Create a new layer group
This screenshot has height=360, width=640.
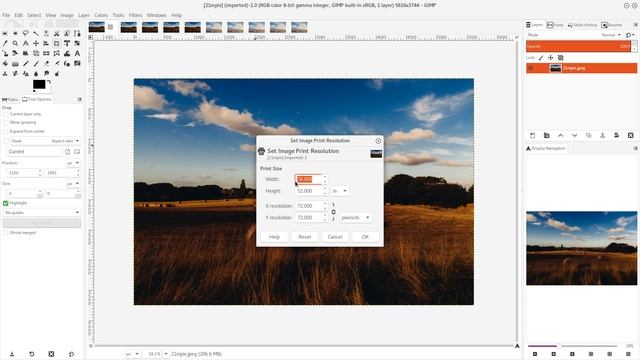pyautogui.click(x=547, y=136)
